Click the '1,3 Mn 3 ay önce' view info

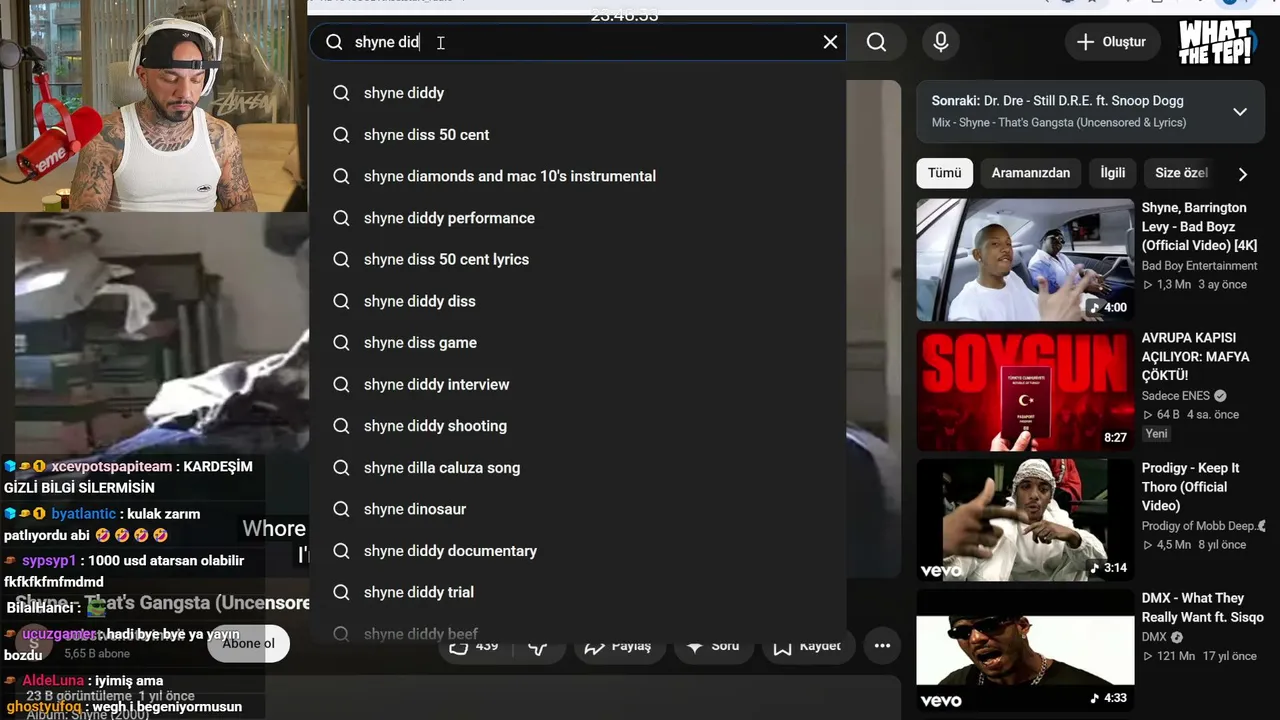tap(1194, 285)
